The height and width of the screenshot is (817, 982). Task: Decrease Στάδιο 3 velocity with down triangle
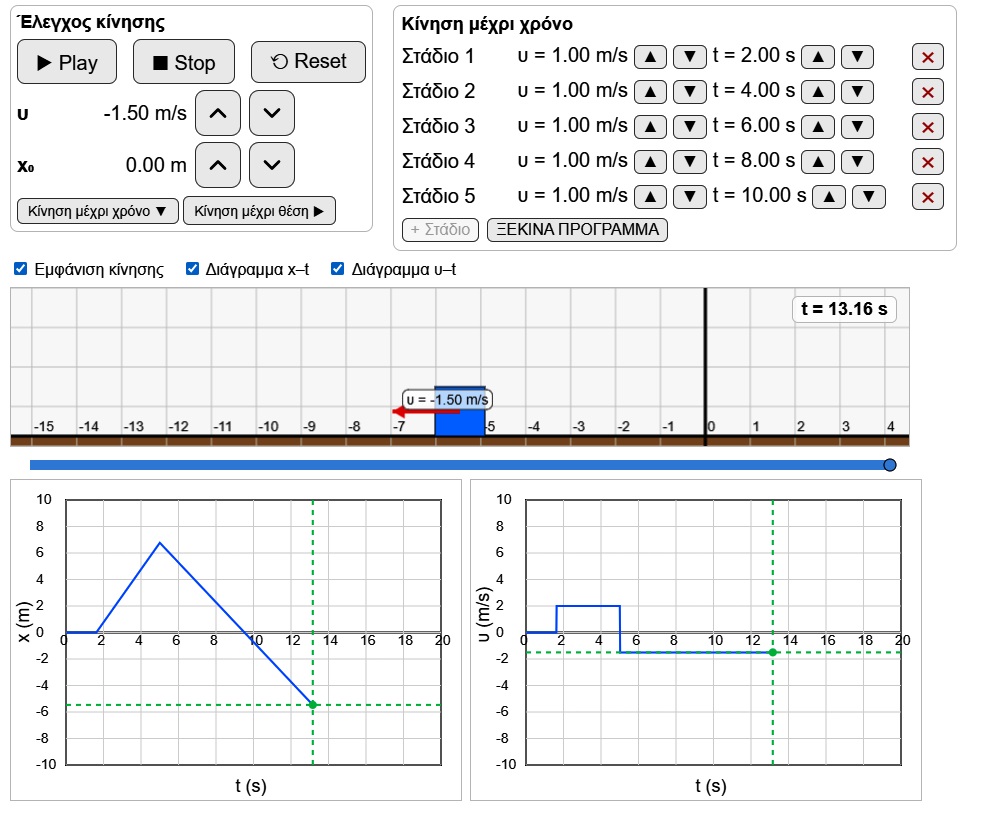pyautogui.click(x=690, y=127)
